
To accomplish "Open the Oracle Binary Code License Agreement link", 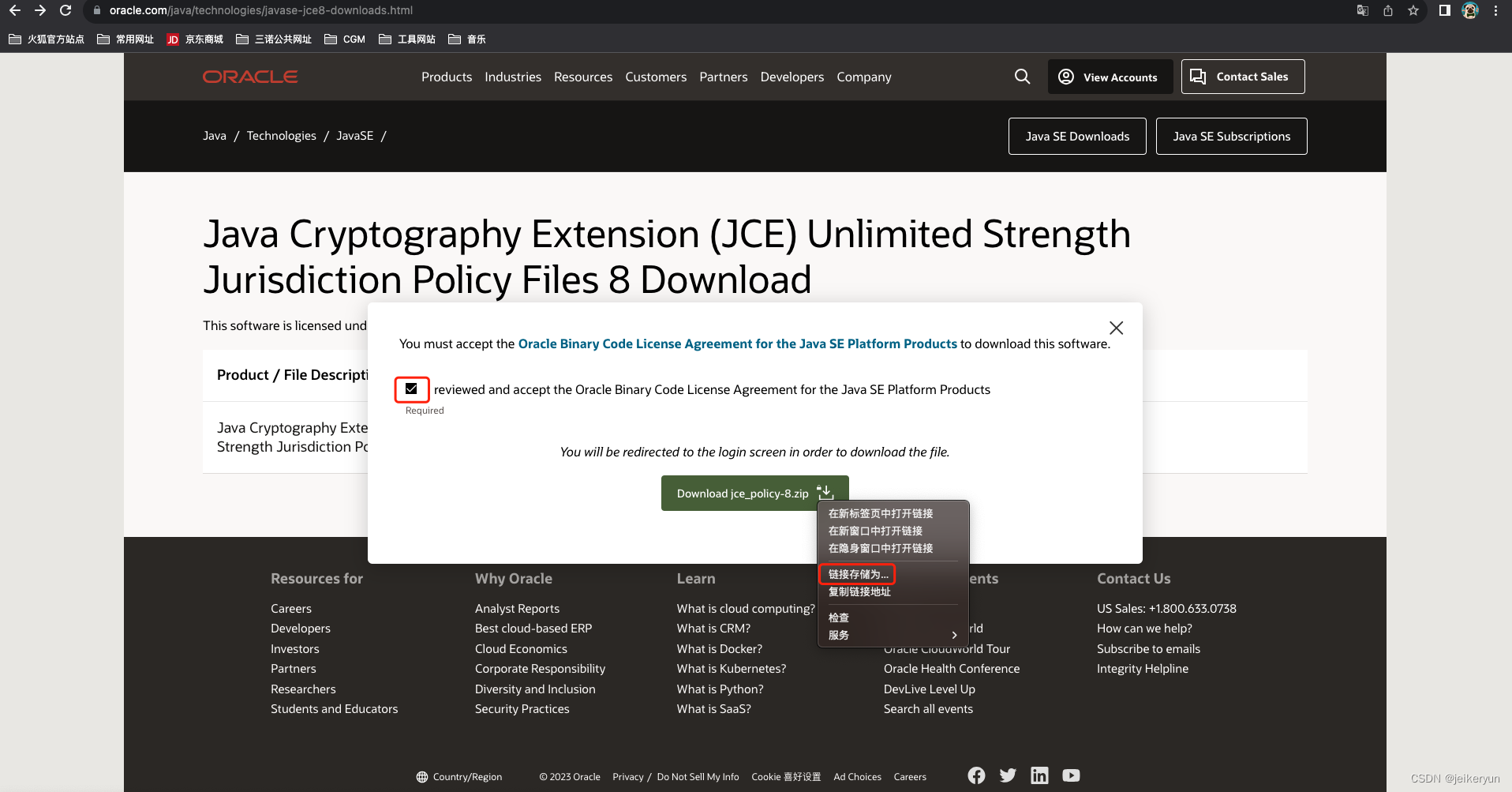I will pyautogui.click(x=737, y=343).
